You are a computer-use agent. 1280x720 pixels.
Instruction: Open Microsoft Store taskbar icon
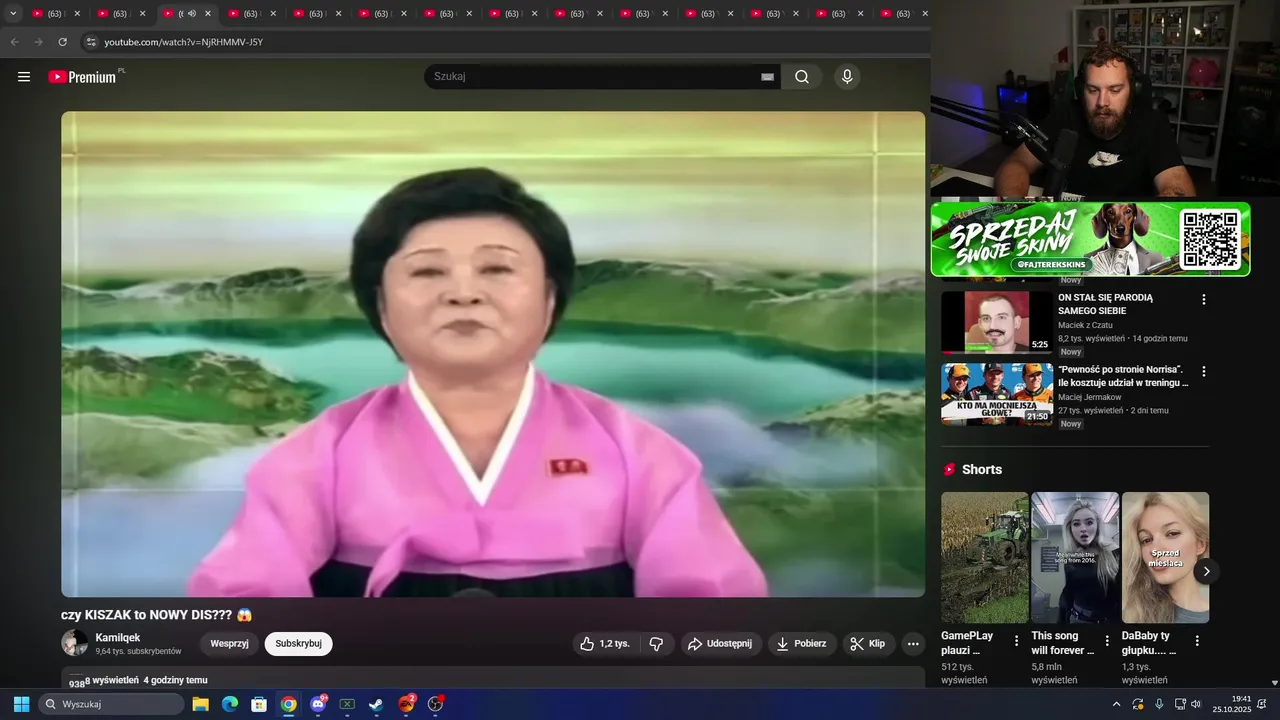coord(259,704)
